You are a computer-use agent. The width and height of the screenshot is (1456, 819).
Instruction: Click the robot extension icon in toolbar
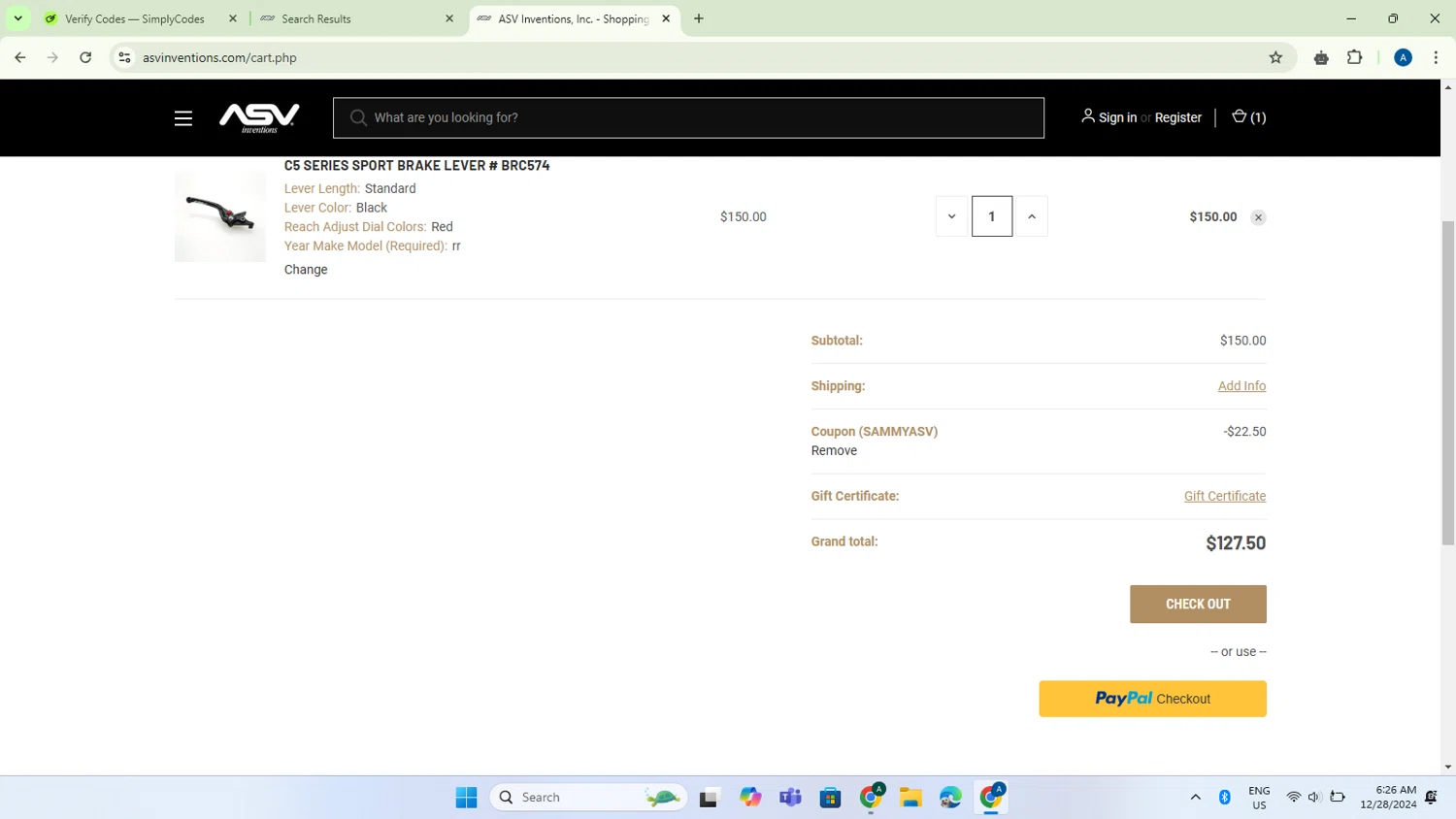pyautogui.click(x=1321, y=57)
